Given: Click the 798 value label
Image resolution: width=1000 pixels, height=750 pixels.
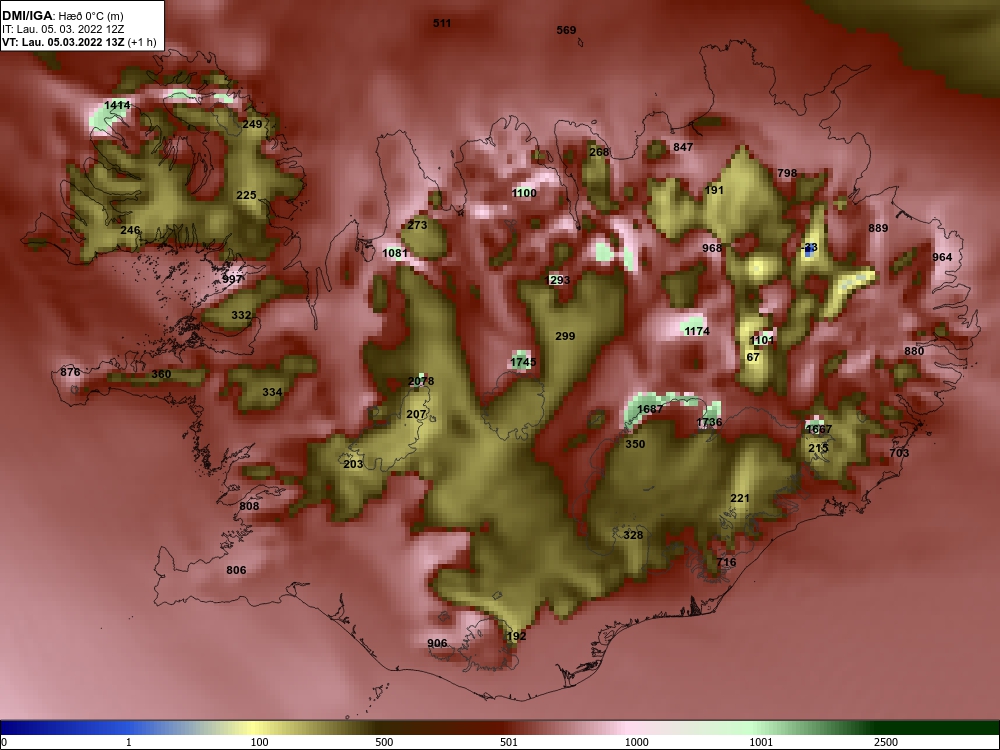Looking at the screenshot, I should click(788, 173).
